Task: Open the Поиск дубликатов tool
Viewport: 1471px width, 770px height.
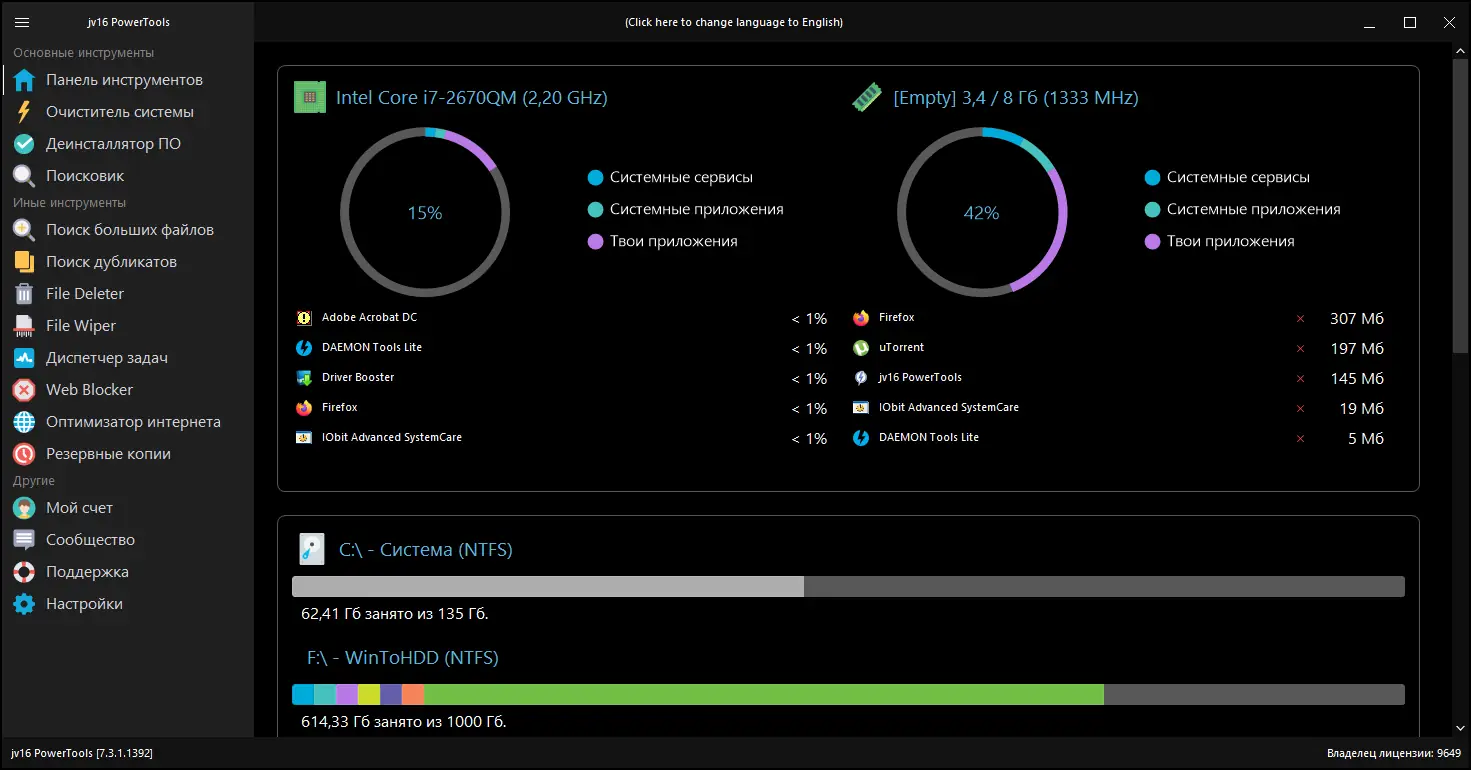Action: pyautogui.click(x=128, y=262)
